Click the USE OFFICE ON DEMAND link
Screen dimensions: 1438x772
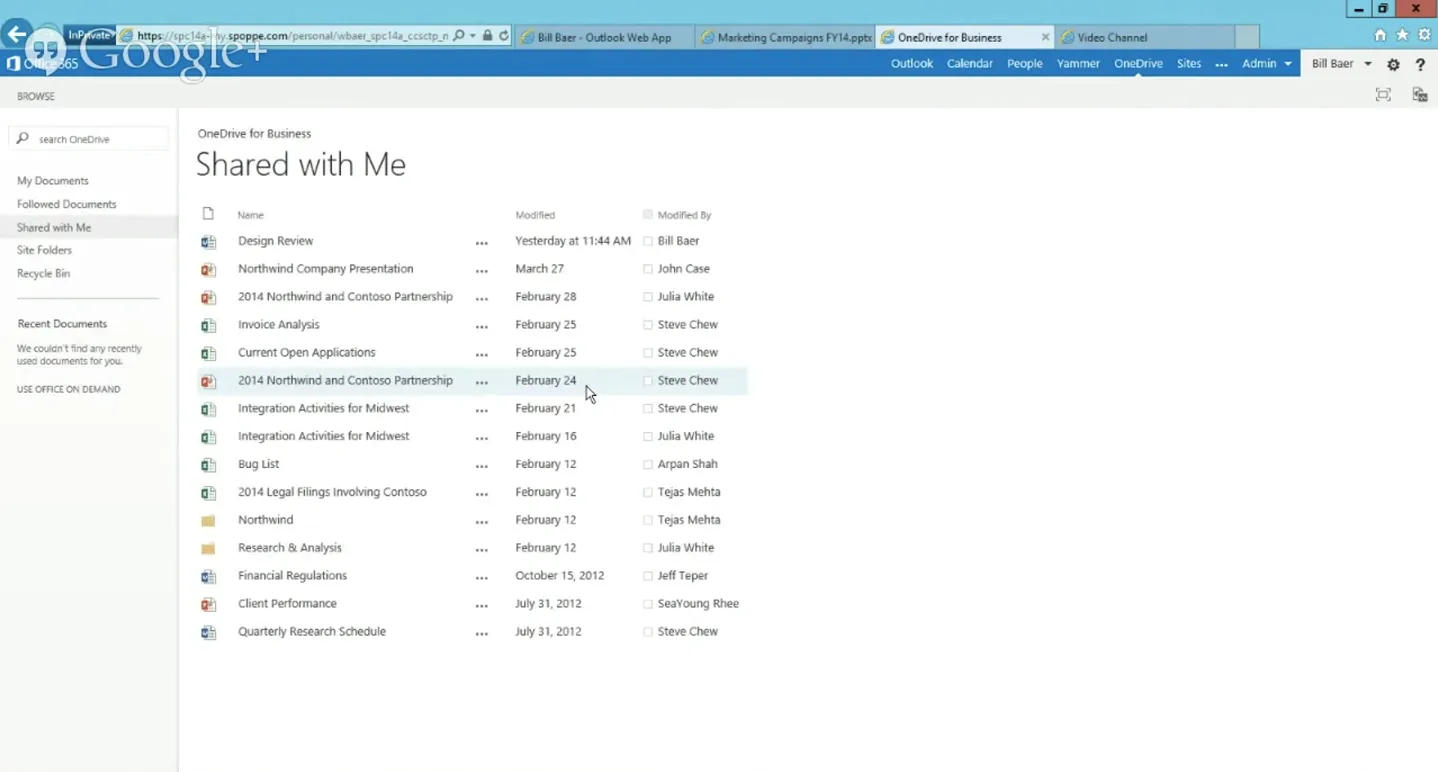click(x=68, y=389)
